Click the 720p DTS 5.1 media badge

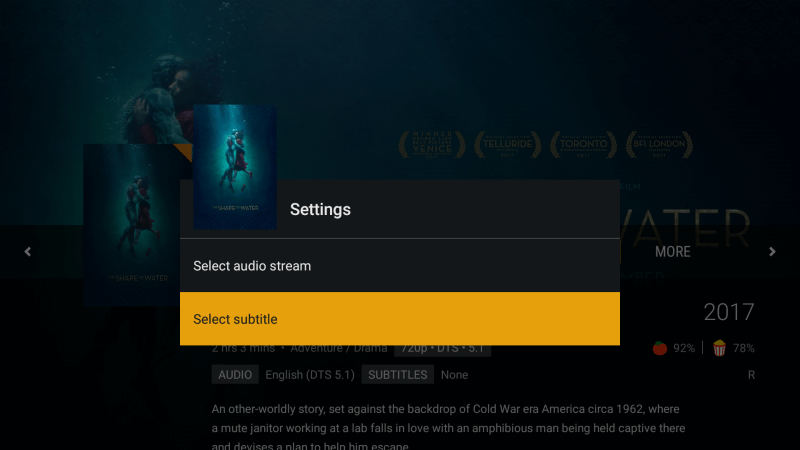[x=442, y=349]
